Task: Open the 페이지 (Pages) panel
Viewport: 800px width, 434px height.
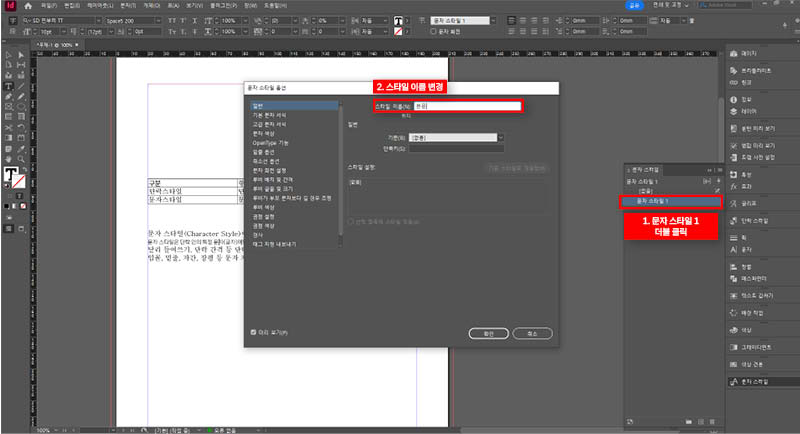Action: pos(745,54)
